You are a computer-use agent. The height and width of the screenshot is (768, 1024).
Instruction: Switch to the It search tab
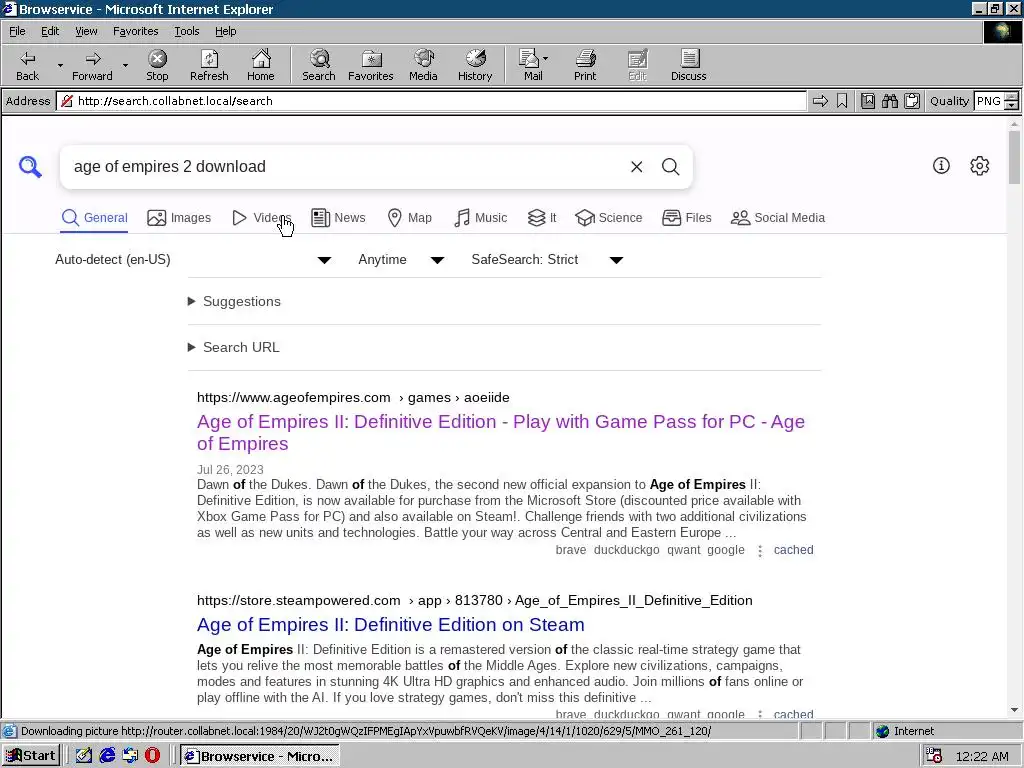point(542,218)
